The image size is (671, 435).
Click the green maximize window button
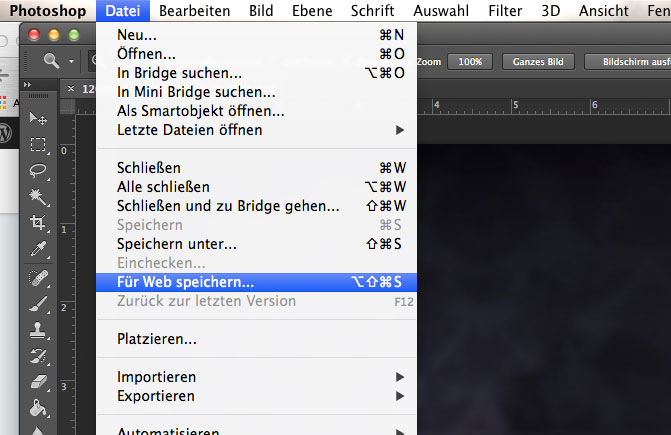pos(74,35)
